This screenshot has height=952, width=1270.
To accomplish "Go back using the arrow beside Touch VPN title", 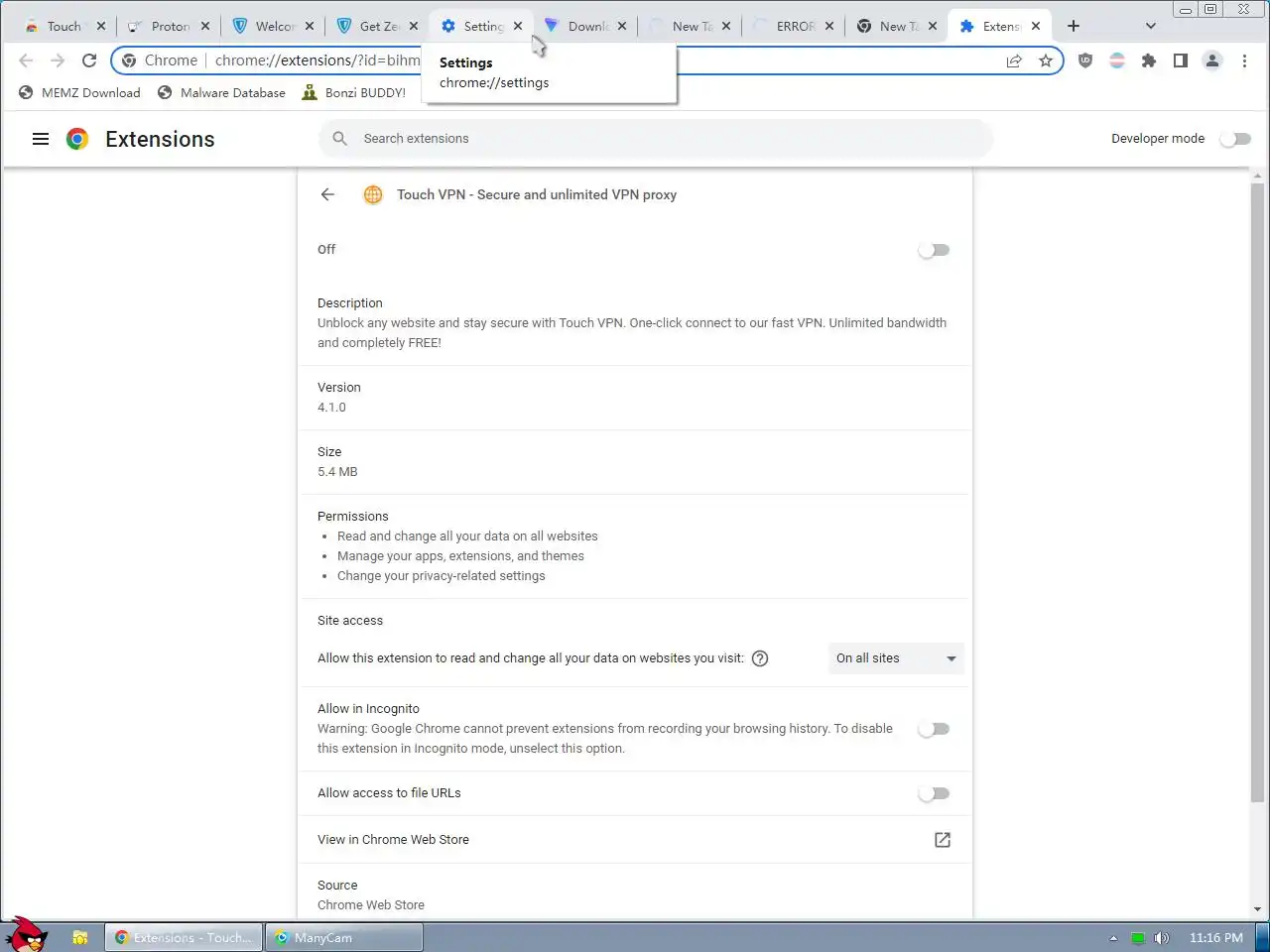I will (x=328, y=194).
